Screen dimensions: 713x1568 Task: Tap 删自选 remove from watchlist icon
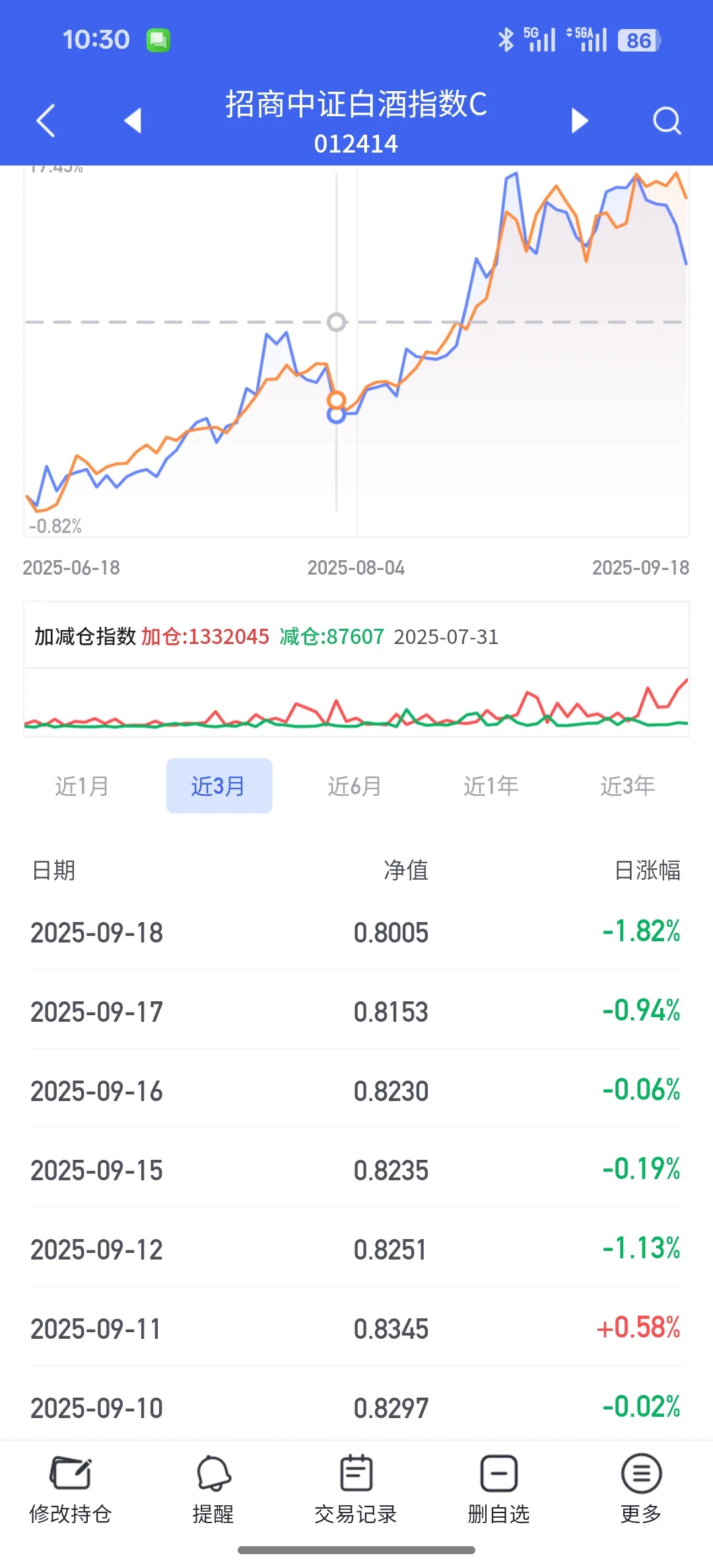[x=499, y=1473]
